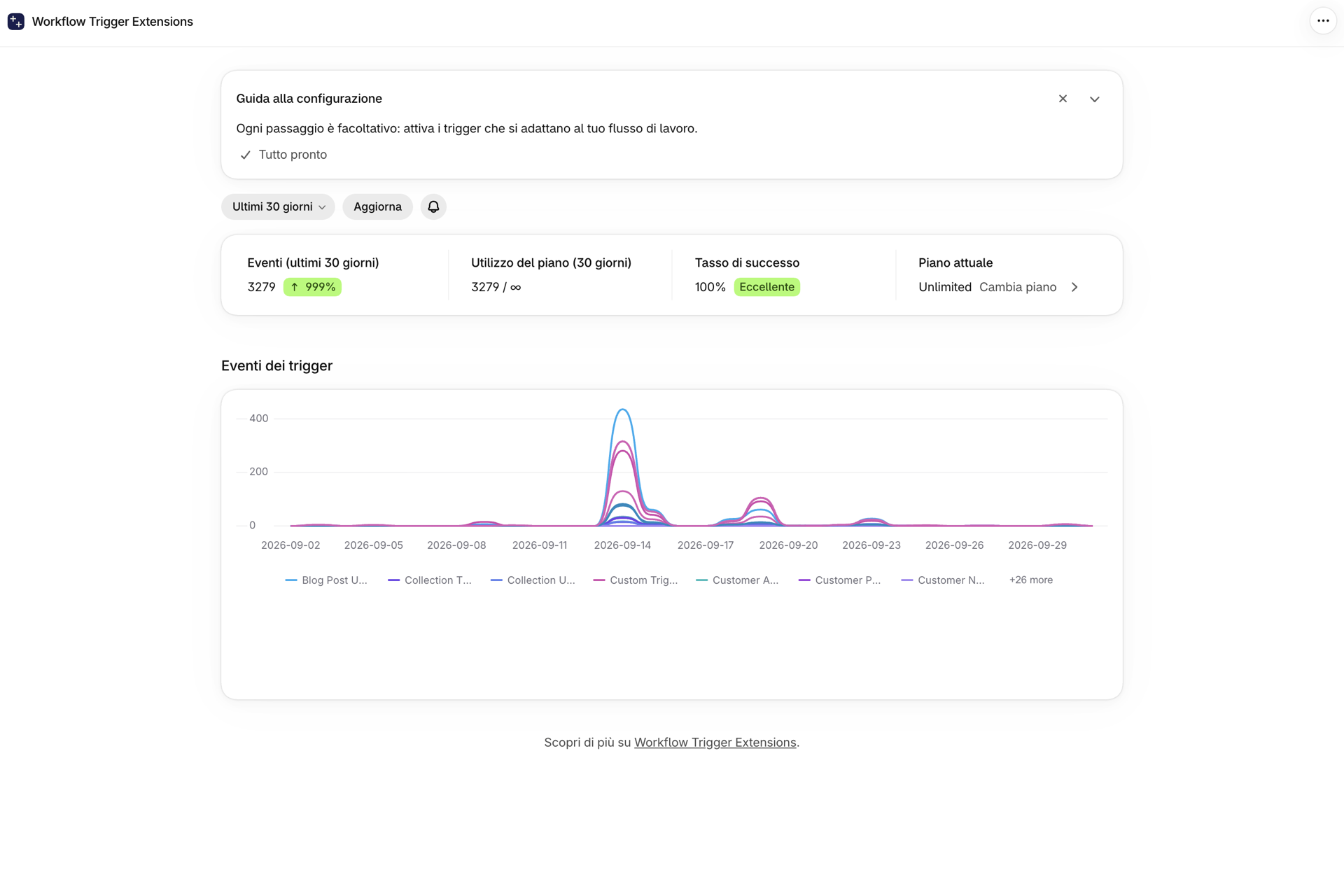Toggle the Collection T... legend series
1344x896 pixels.
coord(430,580)
